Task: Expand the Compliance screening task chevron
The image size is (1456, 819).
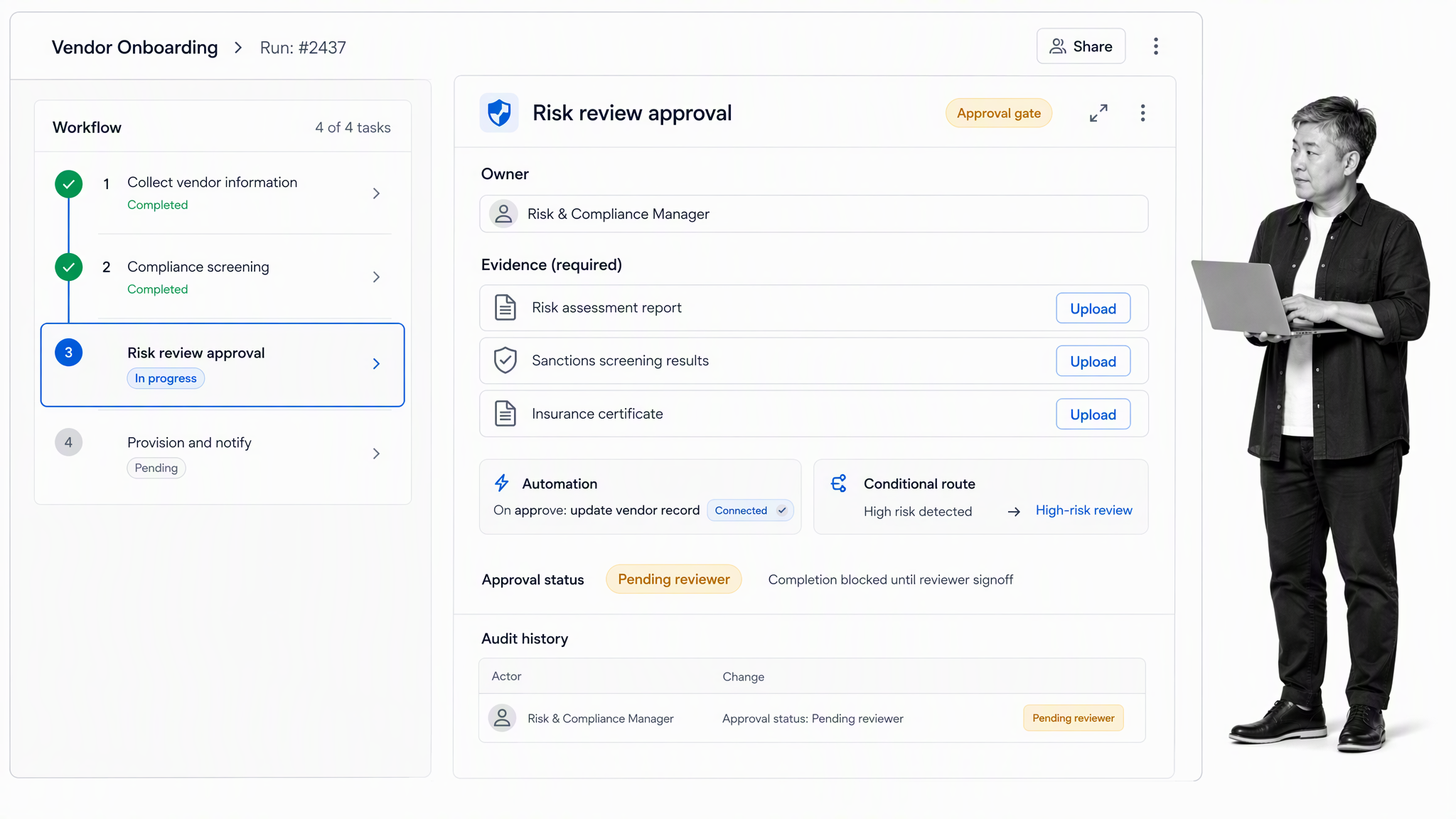Action: tap(376, 277)
